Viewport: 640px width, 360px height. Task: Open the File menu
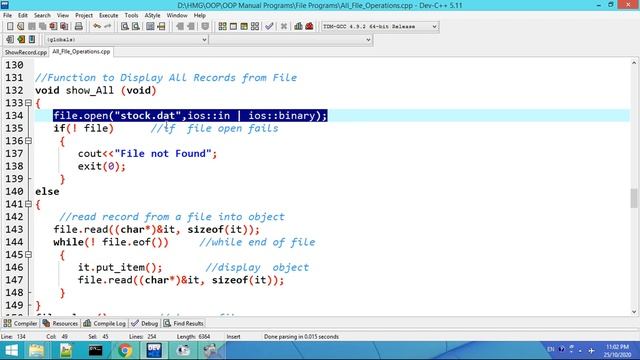tap(7, 16)
